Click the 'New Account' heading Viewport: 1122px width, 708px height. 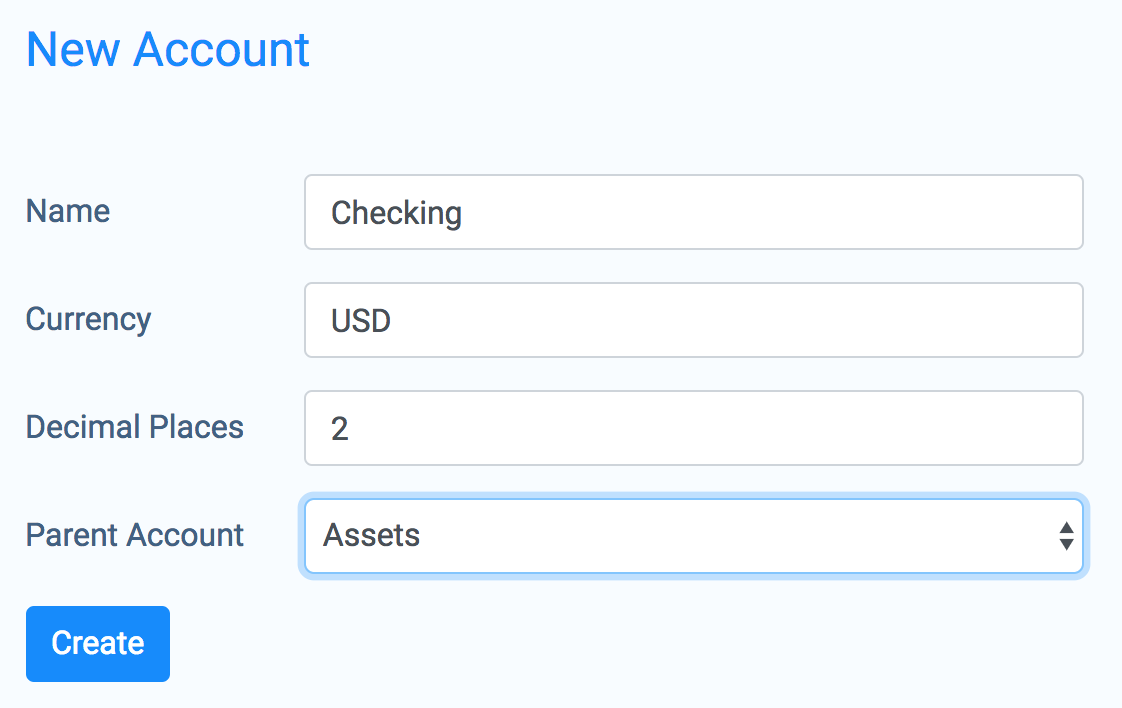pos(167,49)
